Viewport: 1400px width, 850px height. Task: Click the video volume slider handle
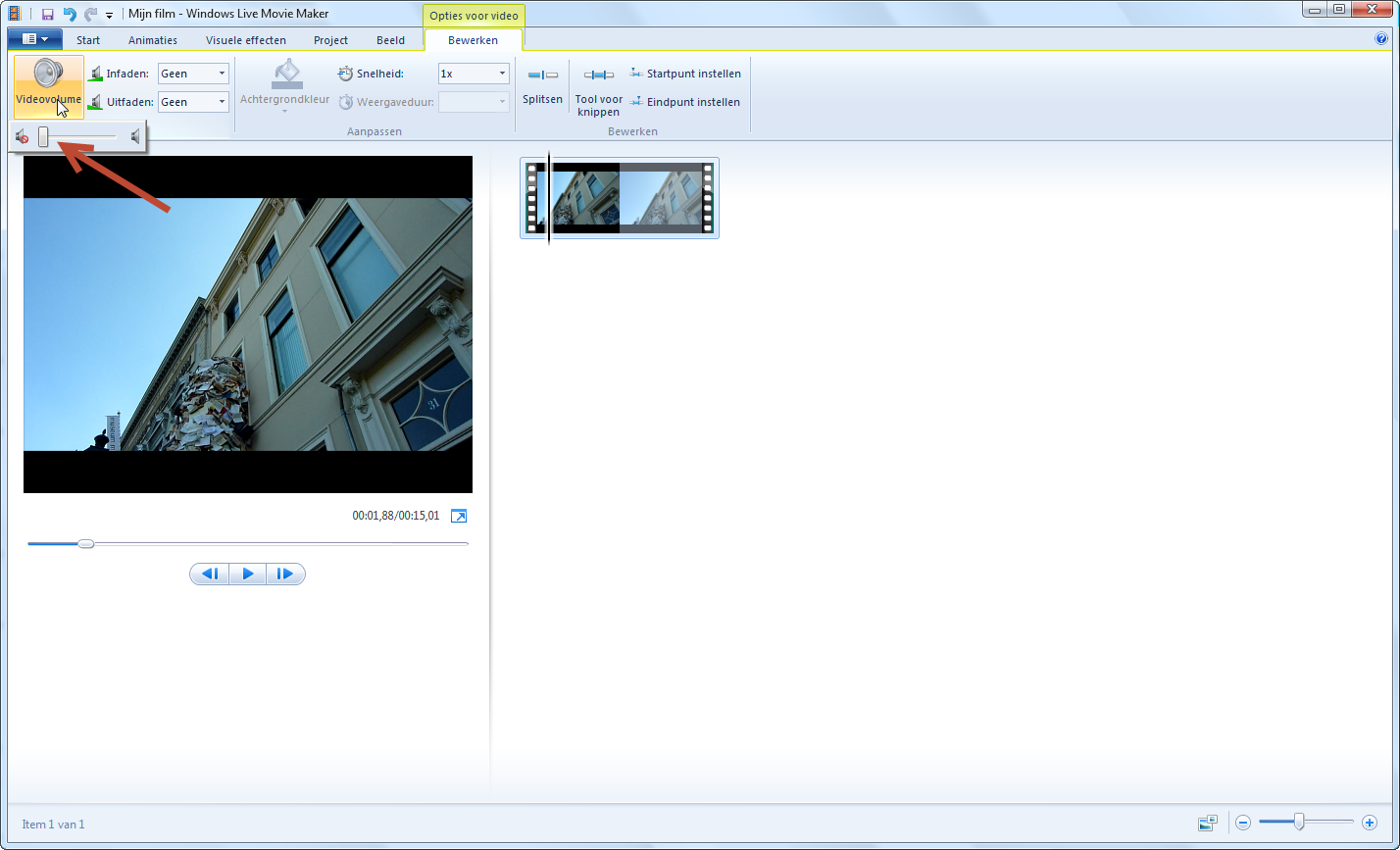[43, 137]
